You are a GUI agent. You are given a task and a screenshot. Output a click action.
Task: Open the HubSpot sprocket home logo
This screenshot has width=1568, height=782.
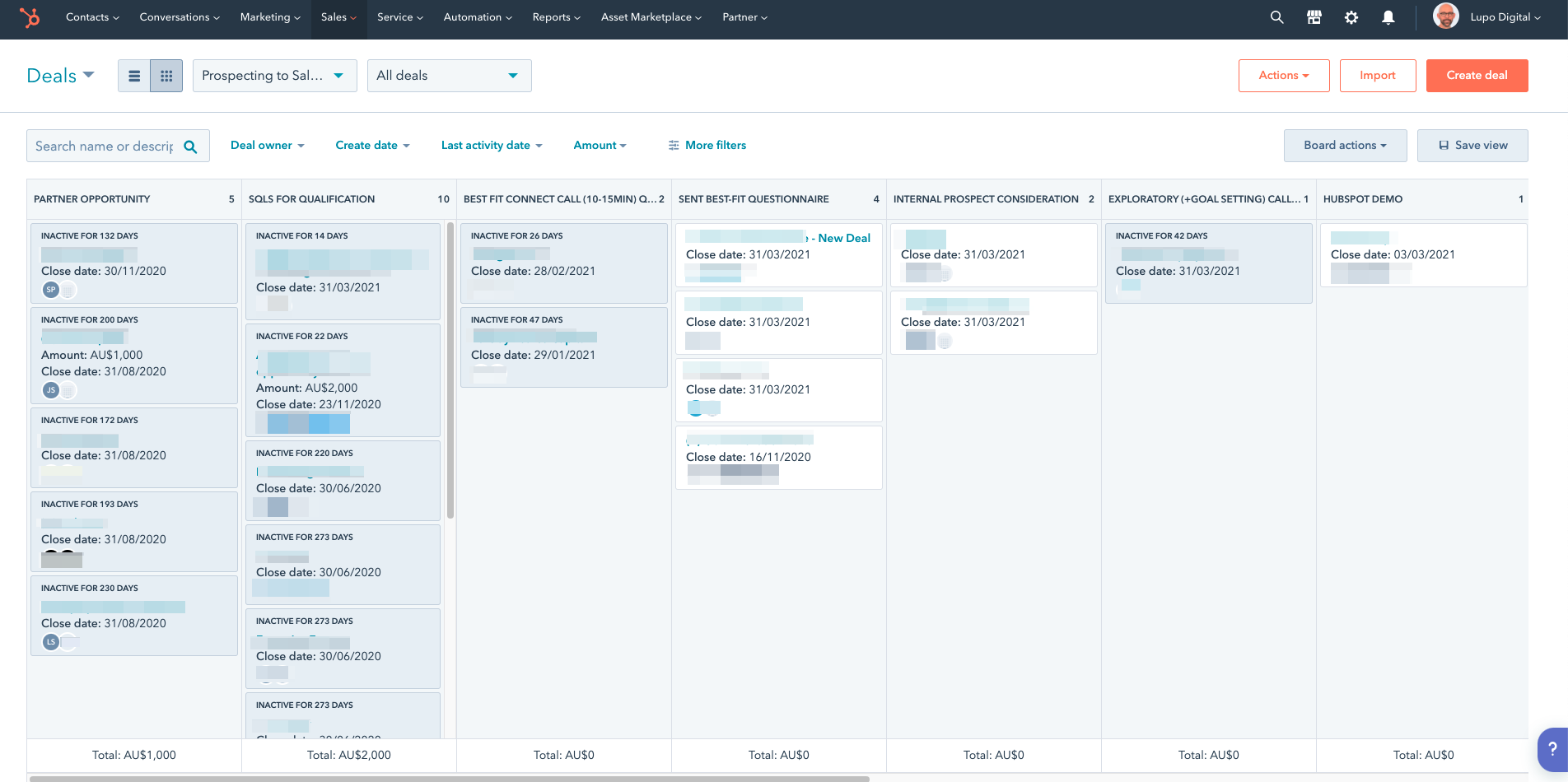point(30,17)
